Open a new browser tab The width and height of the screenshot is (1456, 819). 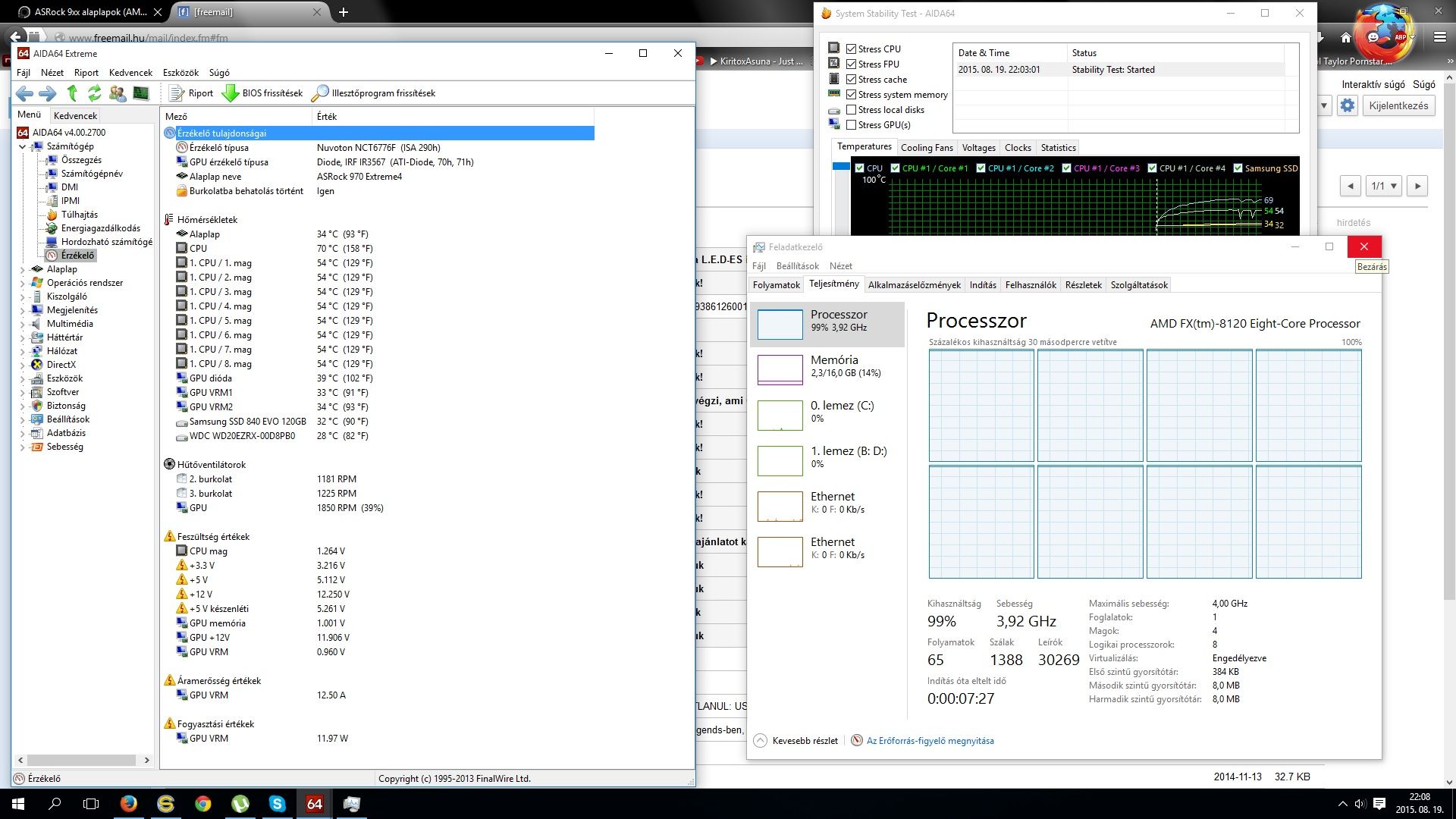click(344, 12)
